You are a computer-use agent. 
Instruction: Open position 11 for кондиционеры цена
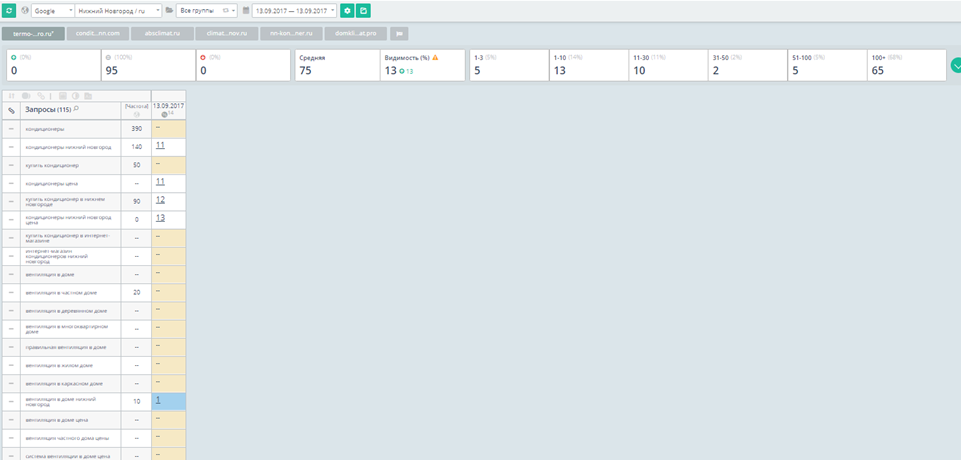point(160,181)
